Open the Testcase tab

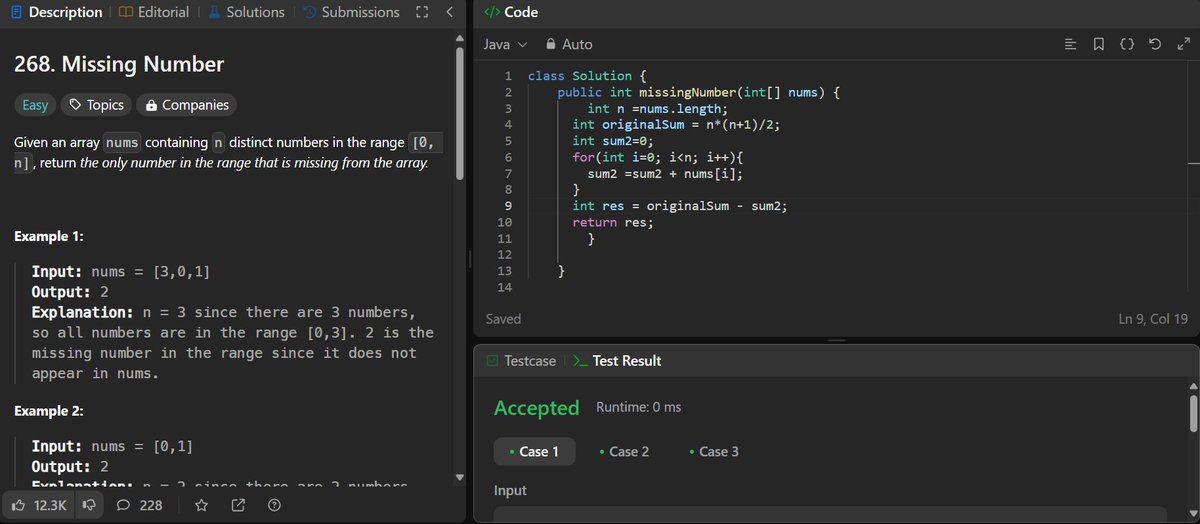click(521, 361)
